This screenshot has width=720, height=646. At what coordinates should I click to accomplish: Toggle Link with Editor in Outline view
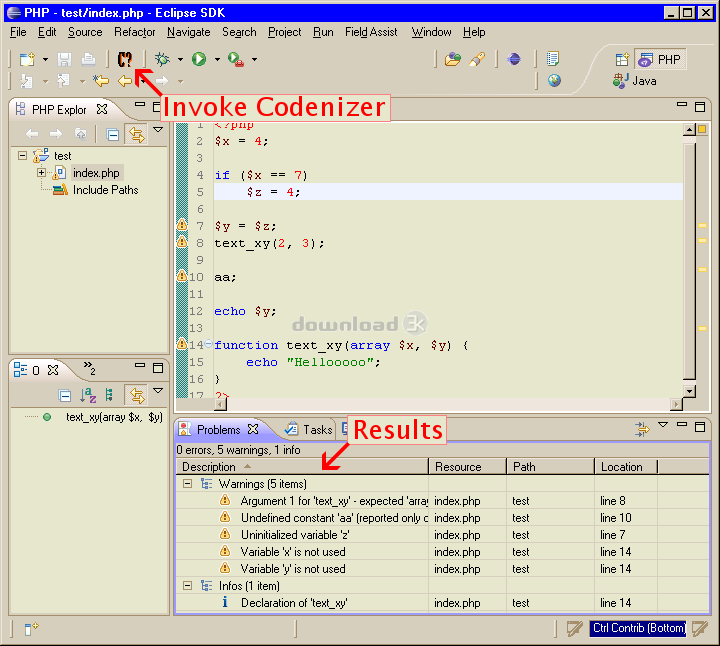(136, 395)
